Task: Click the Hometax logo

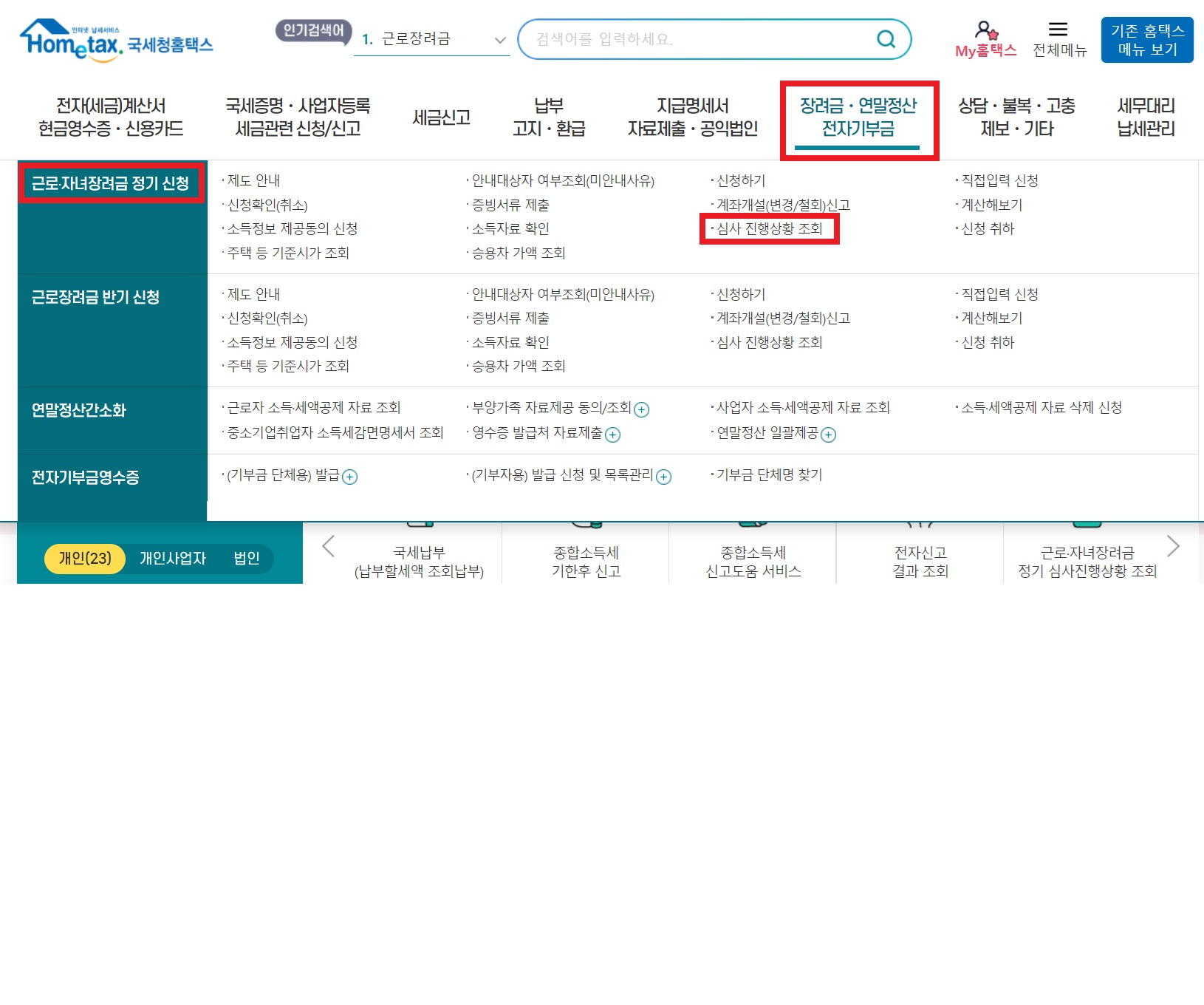Action: (116, 41)
